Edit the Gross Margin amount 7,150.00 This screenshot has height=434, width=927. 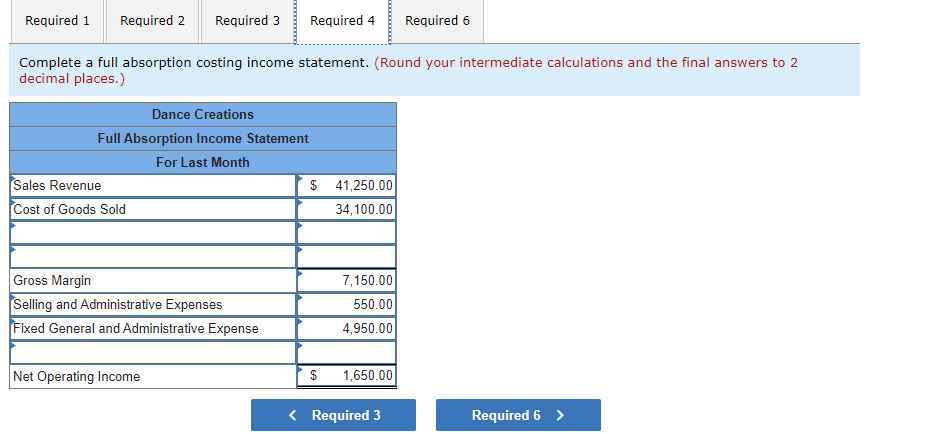pyautogui.click(x=346, y=280)
